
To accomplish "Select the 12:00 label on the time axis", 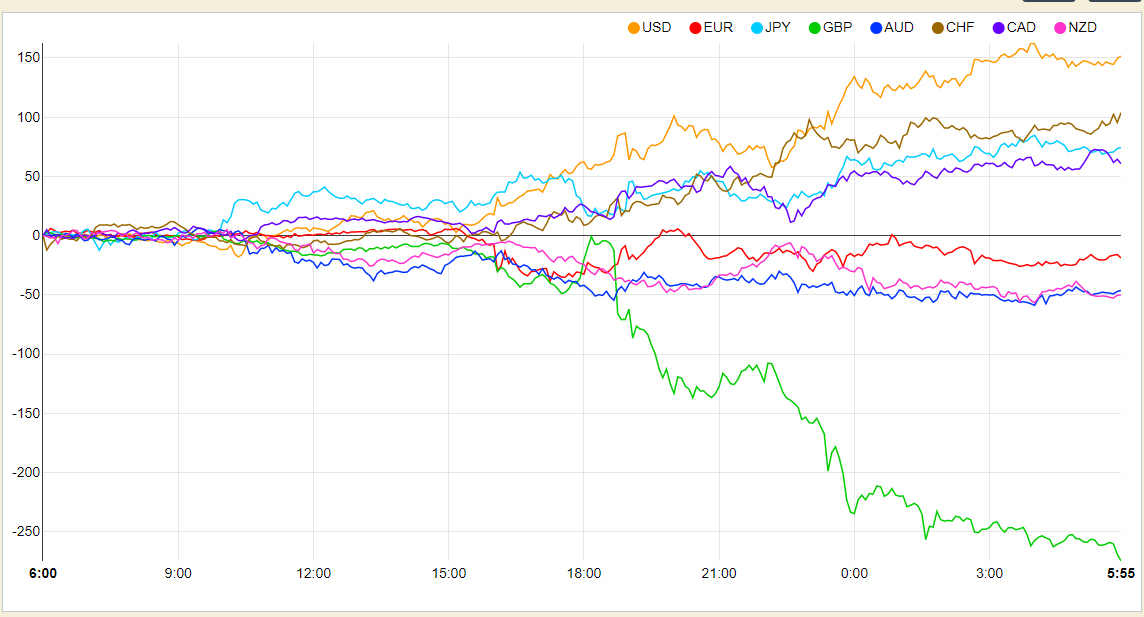I will pyautogui.click(x=314, y=573).
